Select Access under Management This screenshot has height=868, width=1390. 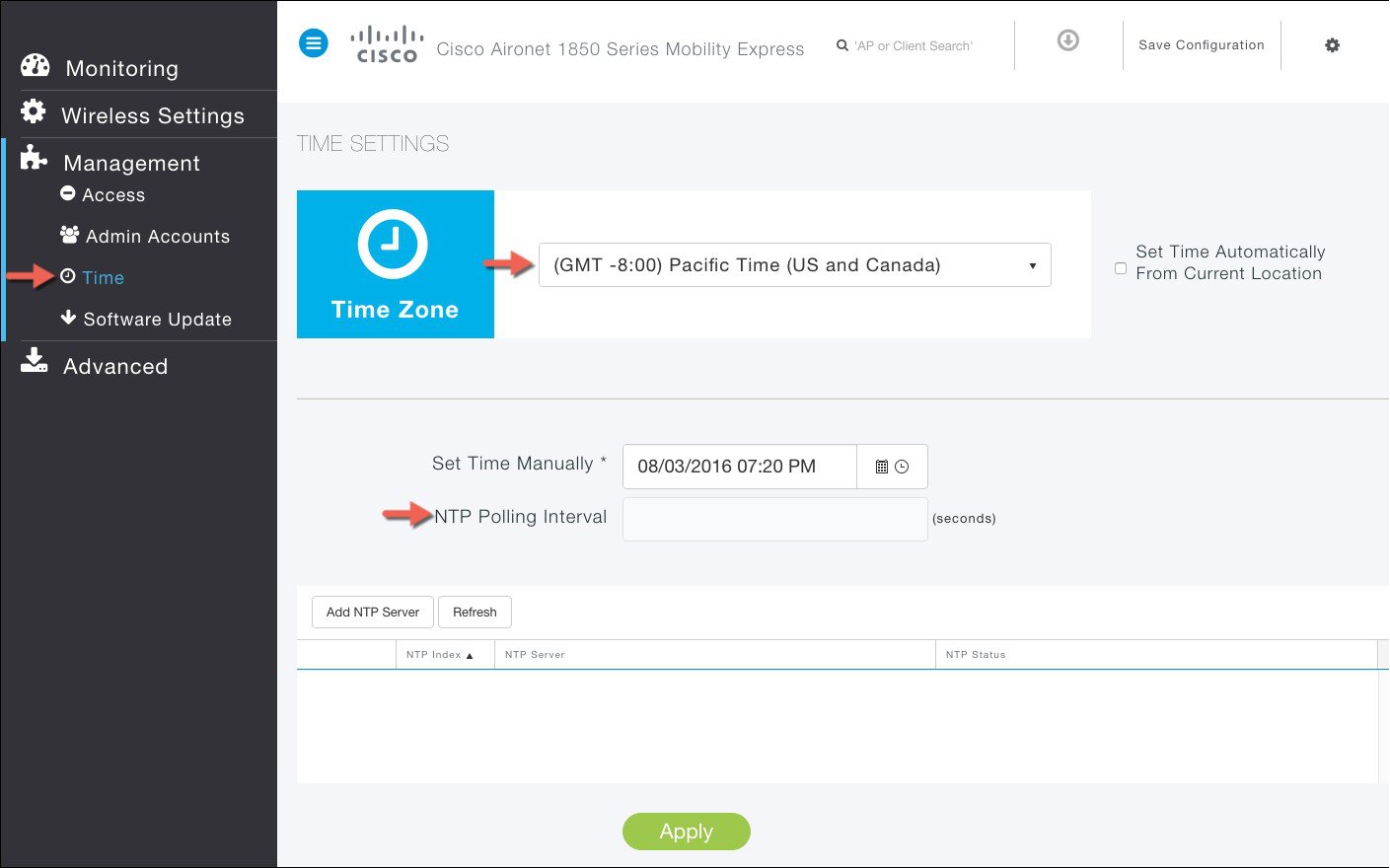point(113,195)
